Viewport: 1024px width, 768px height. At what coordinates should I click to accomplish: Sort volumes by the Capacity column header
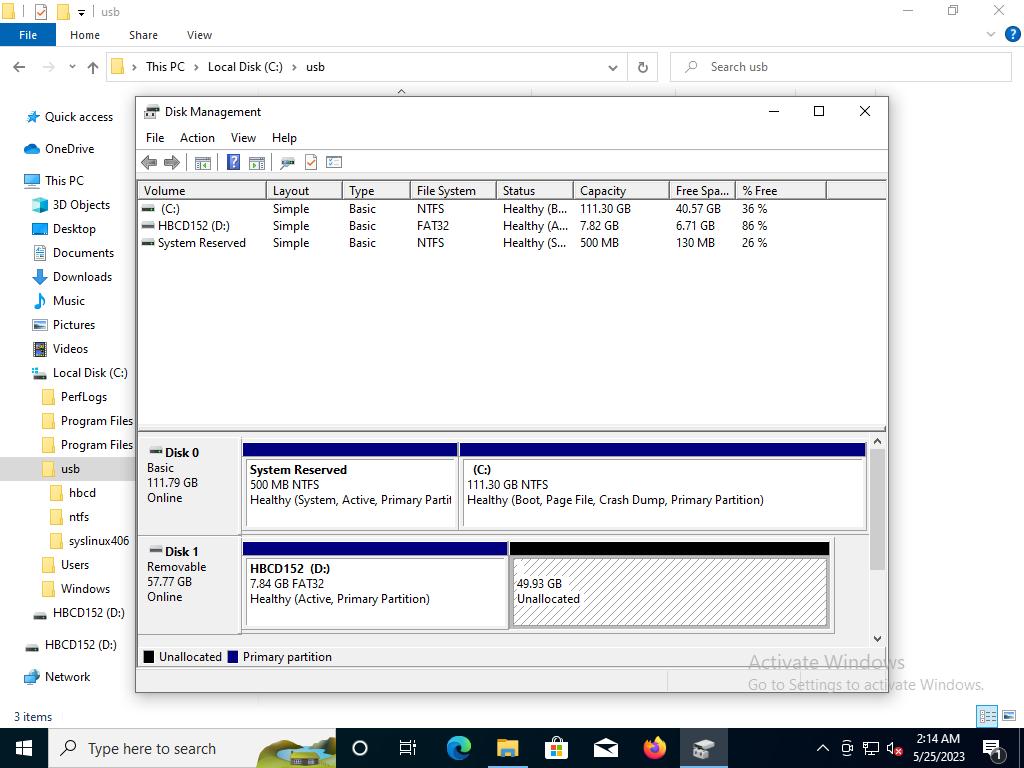click(620, 190)
